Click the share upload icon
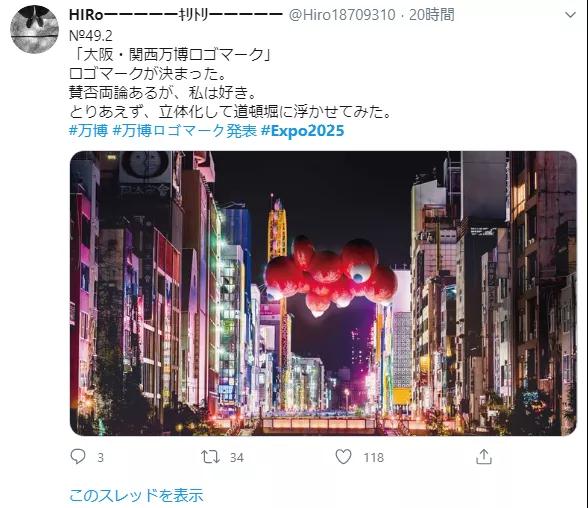 pos(484,457)
